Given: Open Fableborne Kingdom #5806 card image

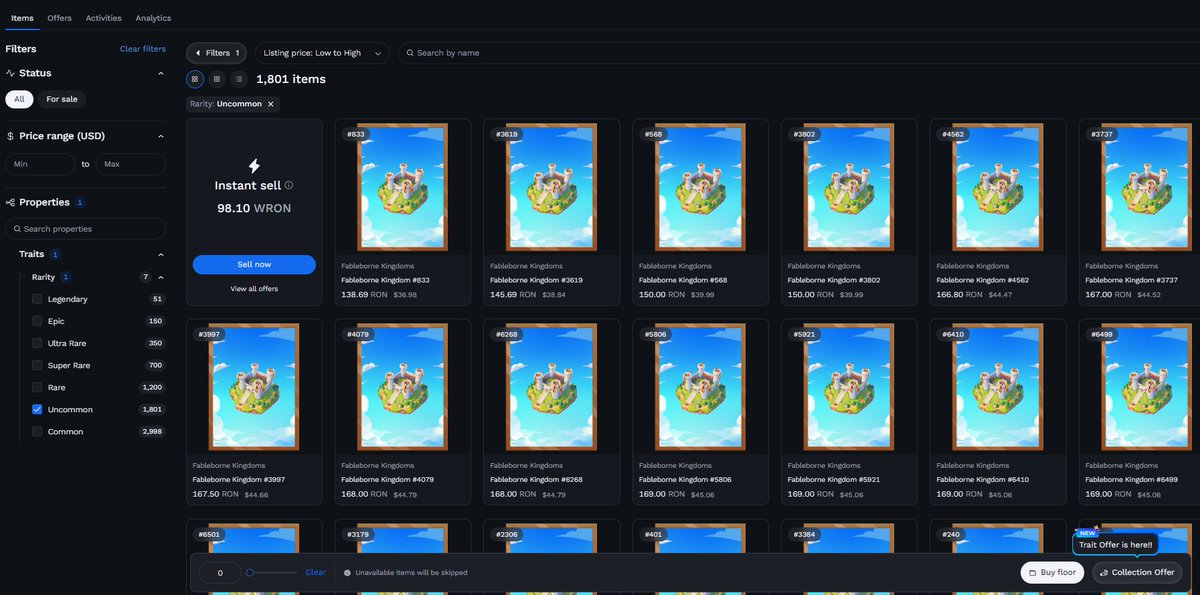Looking at the screenshot, I should click(x=700, y=387).
